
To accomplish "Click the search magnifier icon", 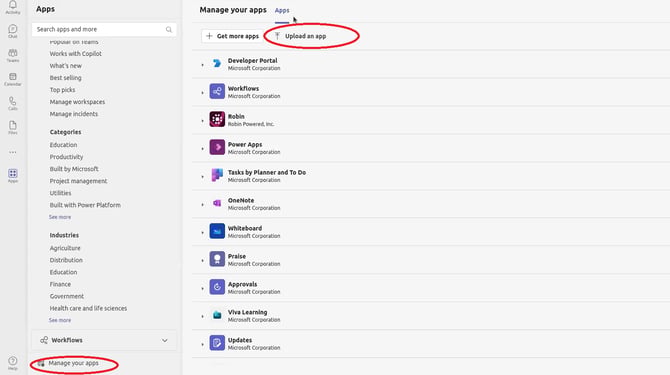I will coord(169,29).
